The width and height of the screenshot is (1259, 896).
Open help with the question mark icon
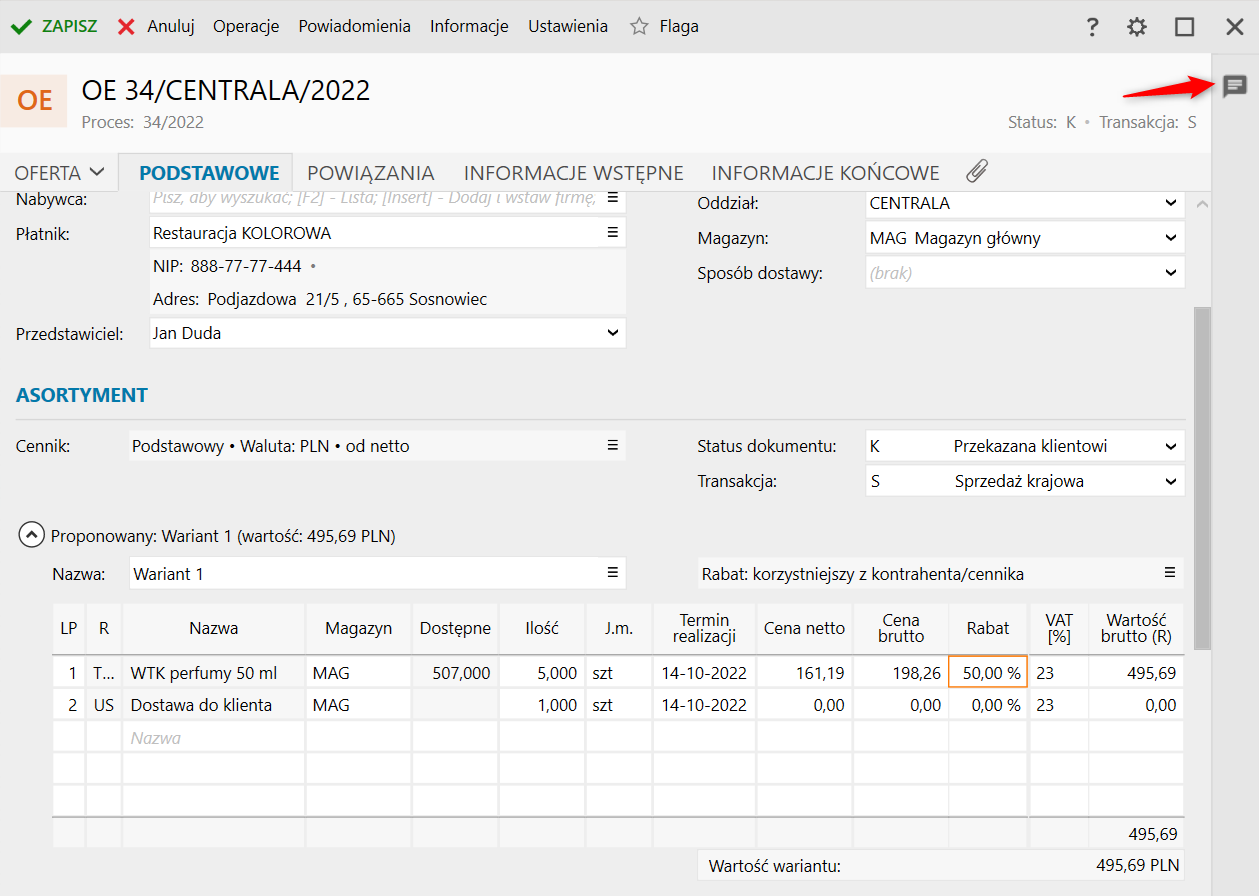tap(1093, 27)
